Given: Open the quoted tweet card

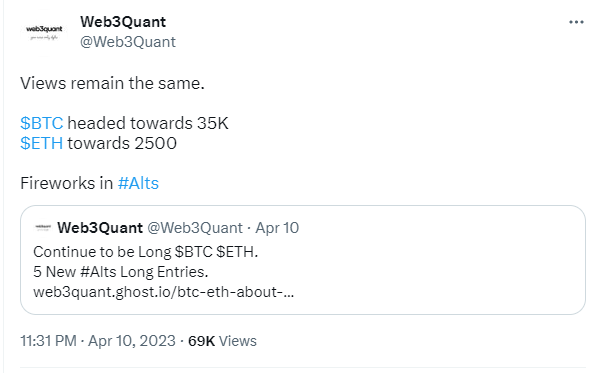Looking at the screenshot, I should point(303,260).
